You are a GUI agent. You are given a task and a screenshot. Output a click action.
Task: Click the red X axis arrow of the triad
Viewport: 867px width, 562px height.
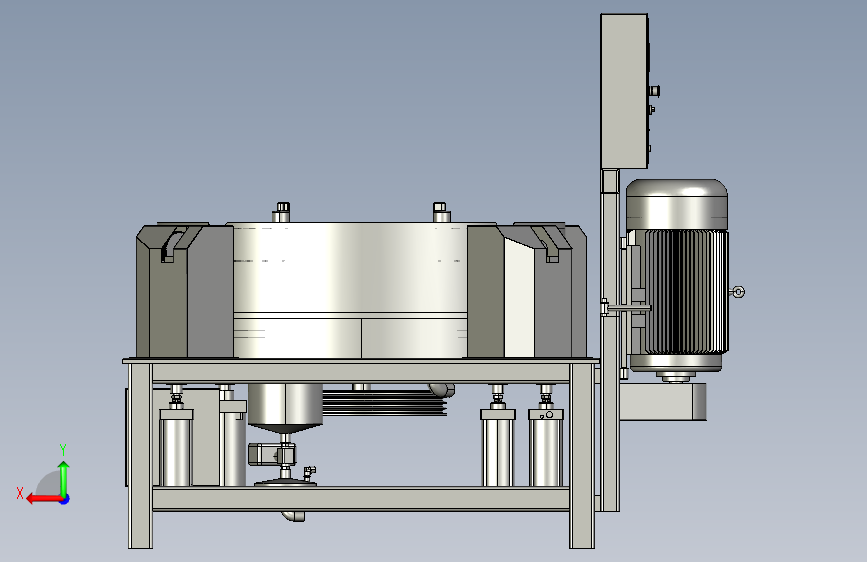[x=44, y=499]
